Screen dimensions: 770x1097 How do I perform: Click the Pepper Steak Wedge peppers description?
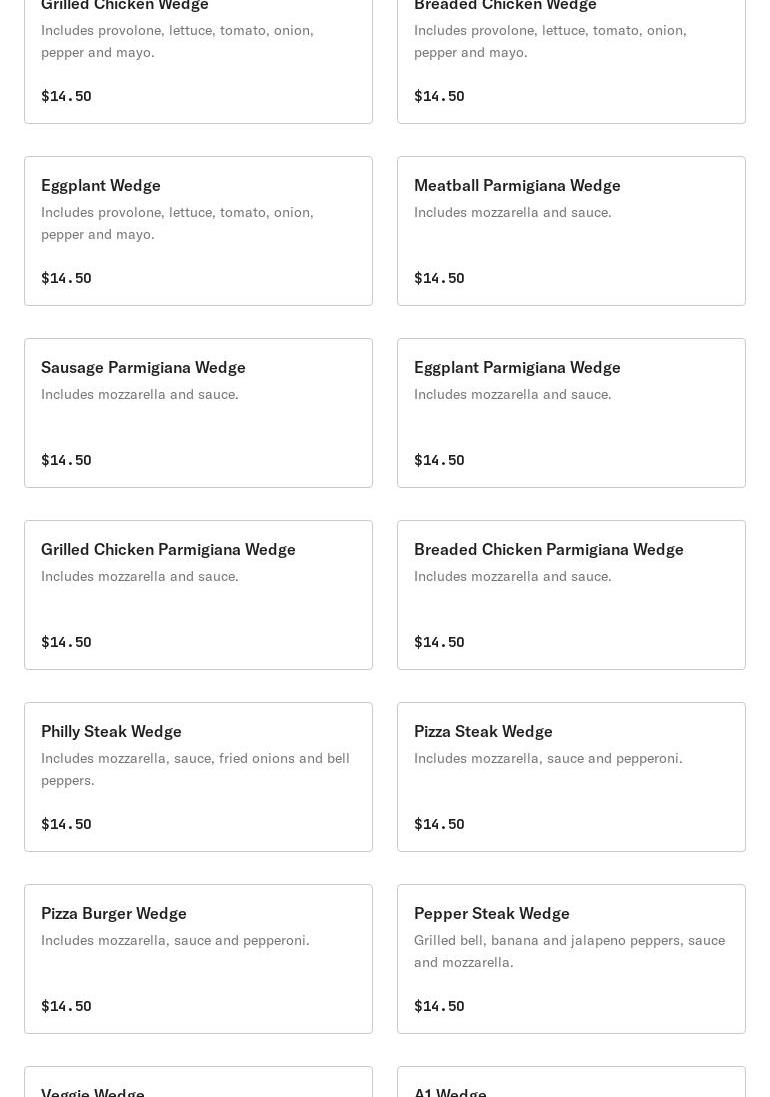tap(569, 951)
